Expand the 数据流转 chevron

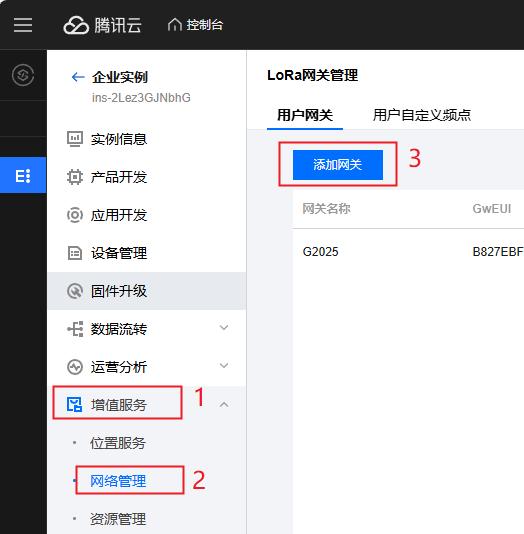point(224,328)
